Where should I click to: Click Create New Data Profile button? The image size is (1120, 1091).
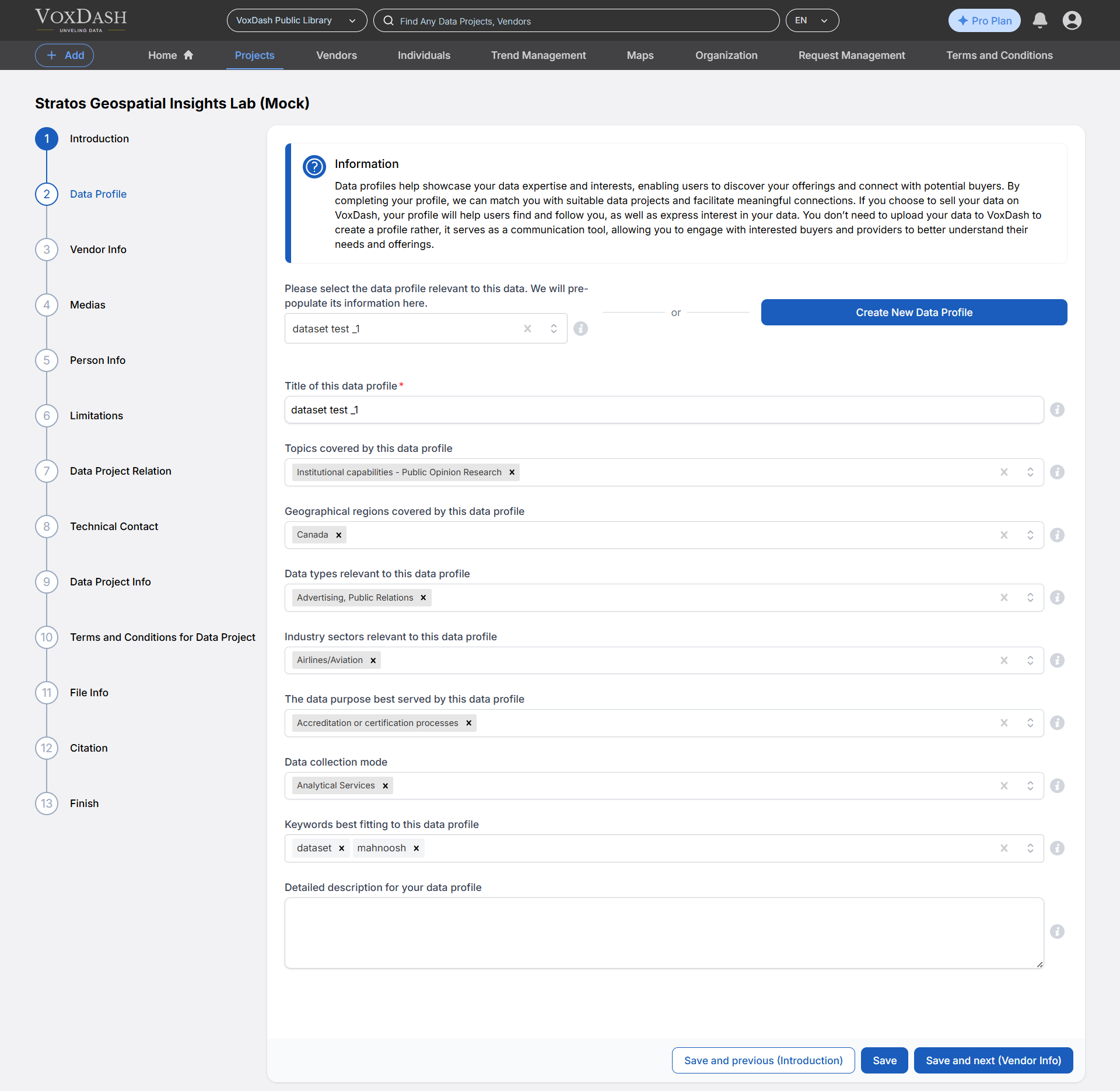click(914, 313)
